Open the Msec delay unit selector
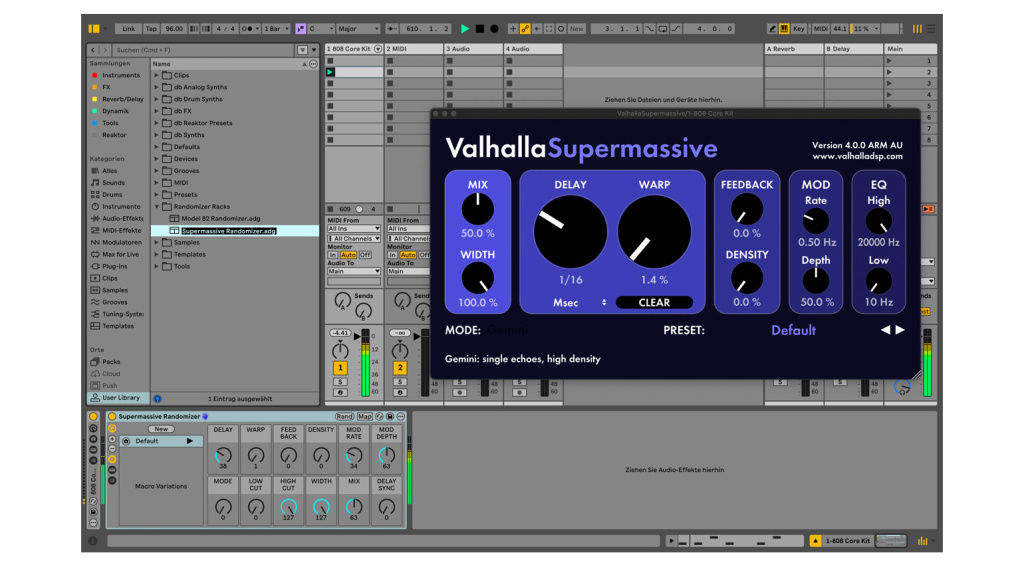Image resolution: width=1024 pixels, height=565 pixels. click(577, 302)
